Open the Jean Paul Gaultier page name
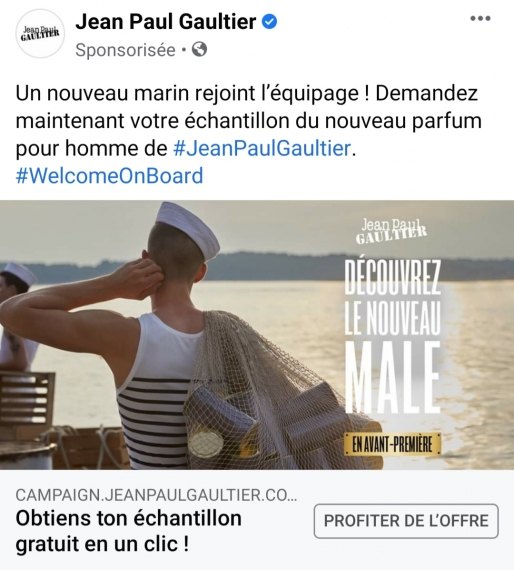This screenshot has width=514, height=570. [166, 21]
